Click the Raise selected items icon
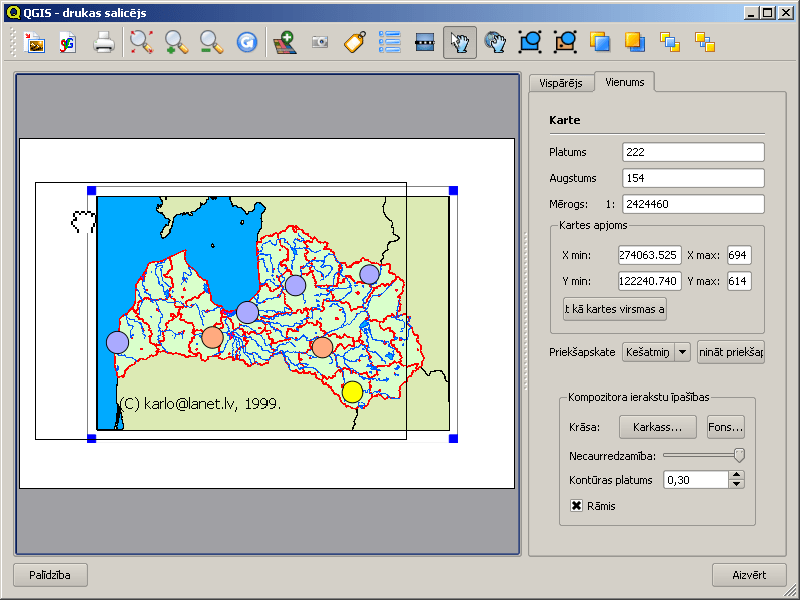Screen dimensions: 800x600 tap(600, 43)
